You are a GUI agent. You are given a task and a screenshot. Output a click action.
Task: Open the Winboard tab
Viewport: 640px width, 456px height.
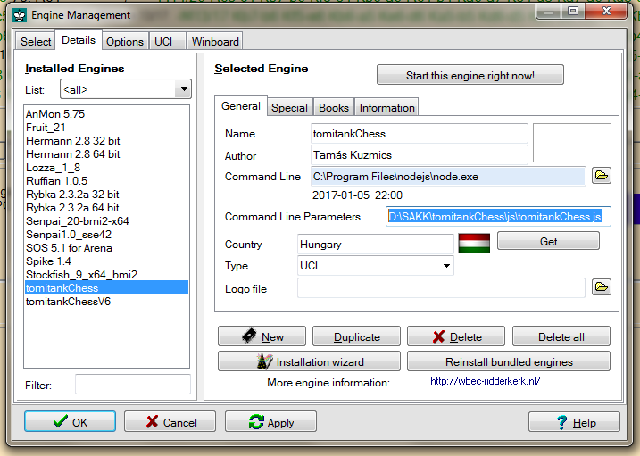tap(215, 42)
